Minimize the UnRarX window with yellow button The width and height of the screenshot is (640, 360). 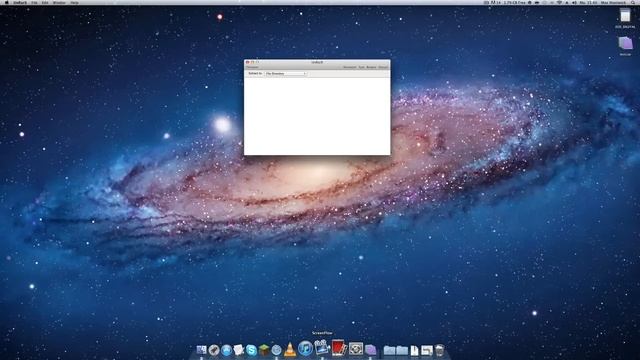[252, 62]
